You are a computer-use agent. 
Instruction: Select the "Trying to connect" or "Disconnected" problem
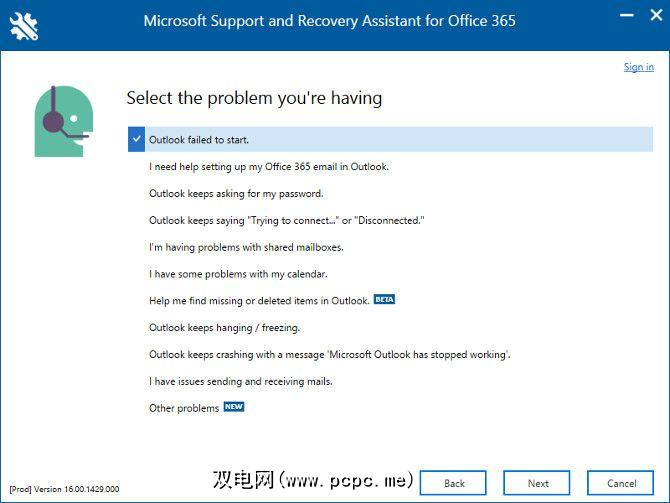point(287,220)
